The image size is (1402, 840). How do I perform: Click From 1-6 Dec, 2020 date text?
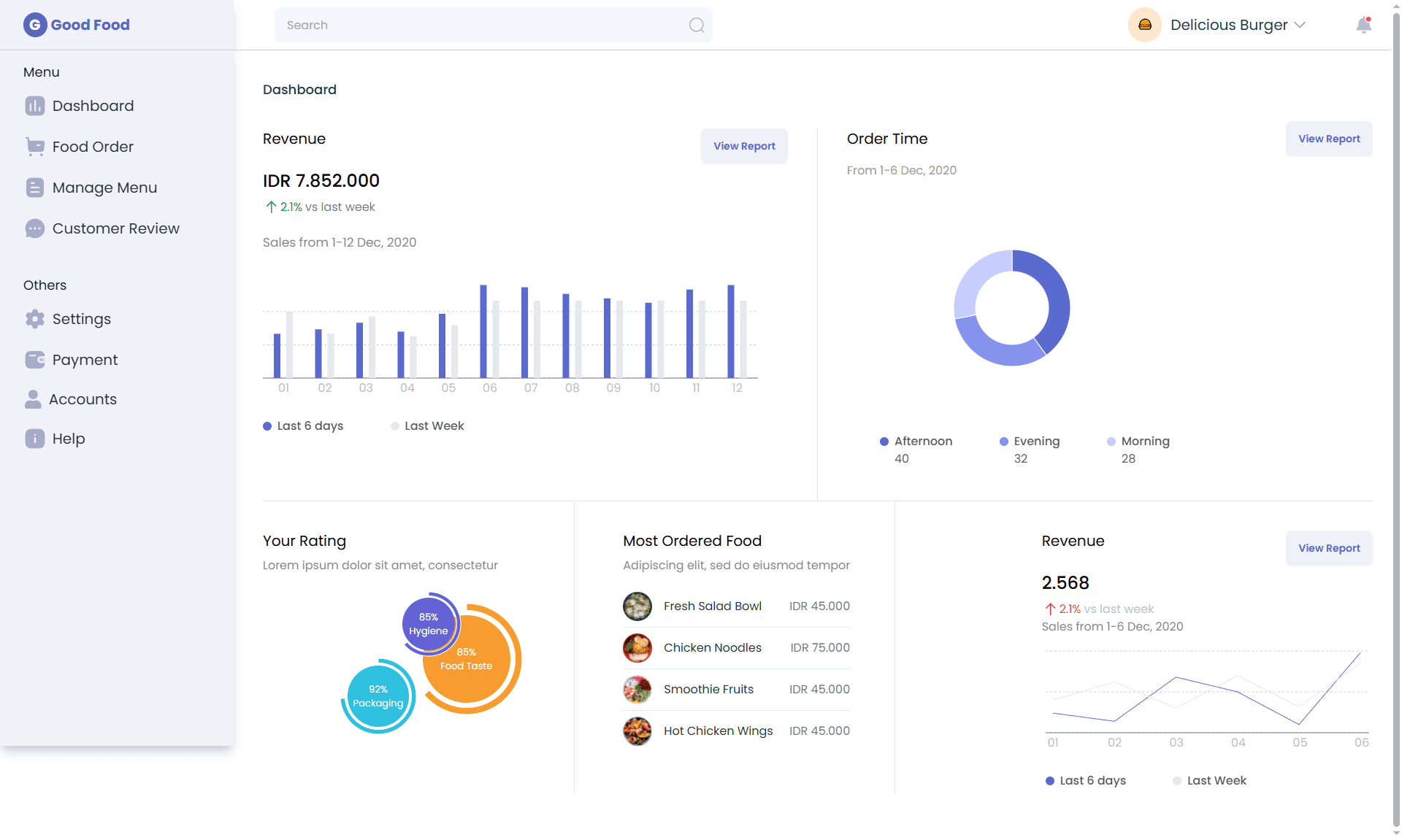(902, 170)
